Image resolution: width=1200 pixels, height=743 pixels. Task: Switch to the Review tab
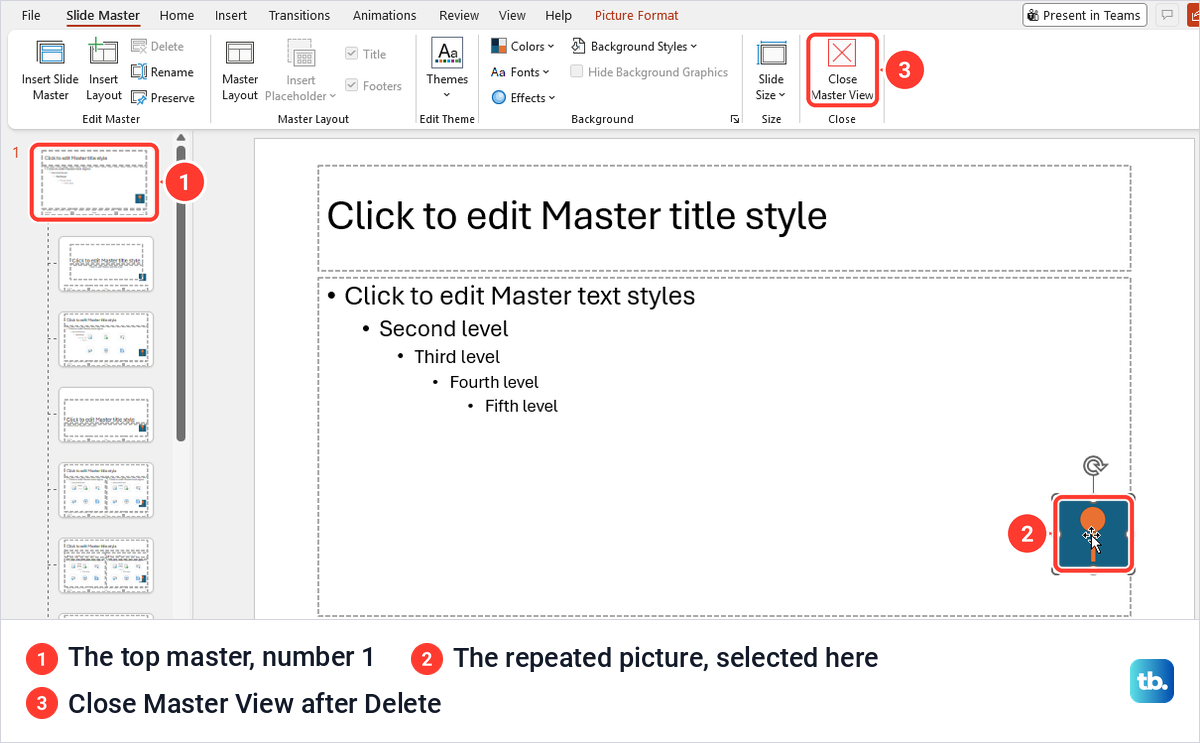[459, 15]
